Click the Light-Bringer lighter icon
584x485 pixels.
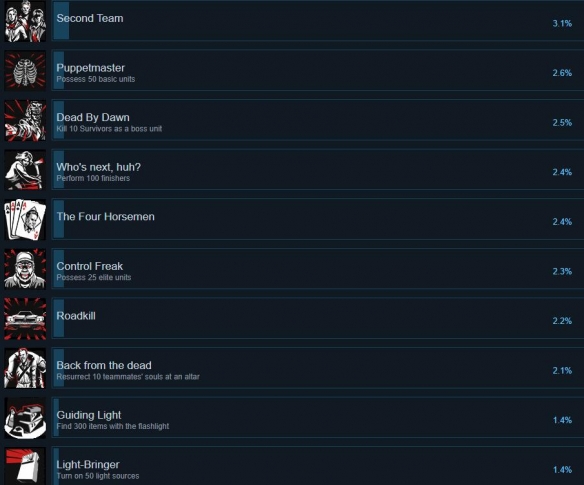pos(25,466)
